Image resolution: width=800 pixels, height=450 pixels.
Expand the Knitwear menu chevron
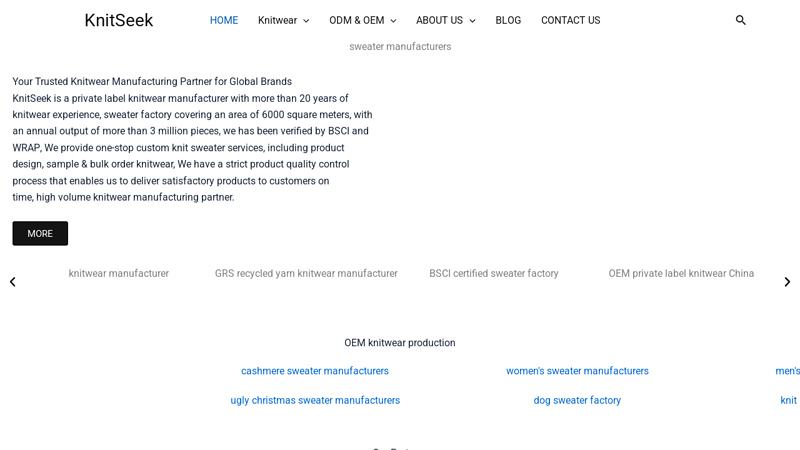(x=306, y=21)
